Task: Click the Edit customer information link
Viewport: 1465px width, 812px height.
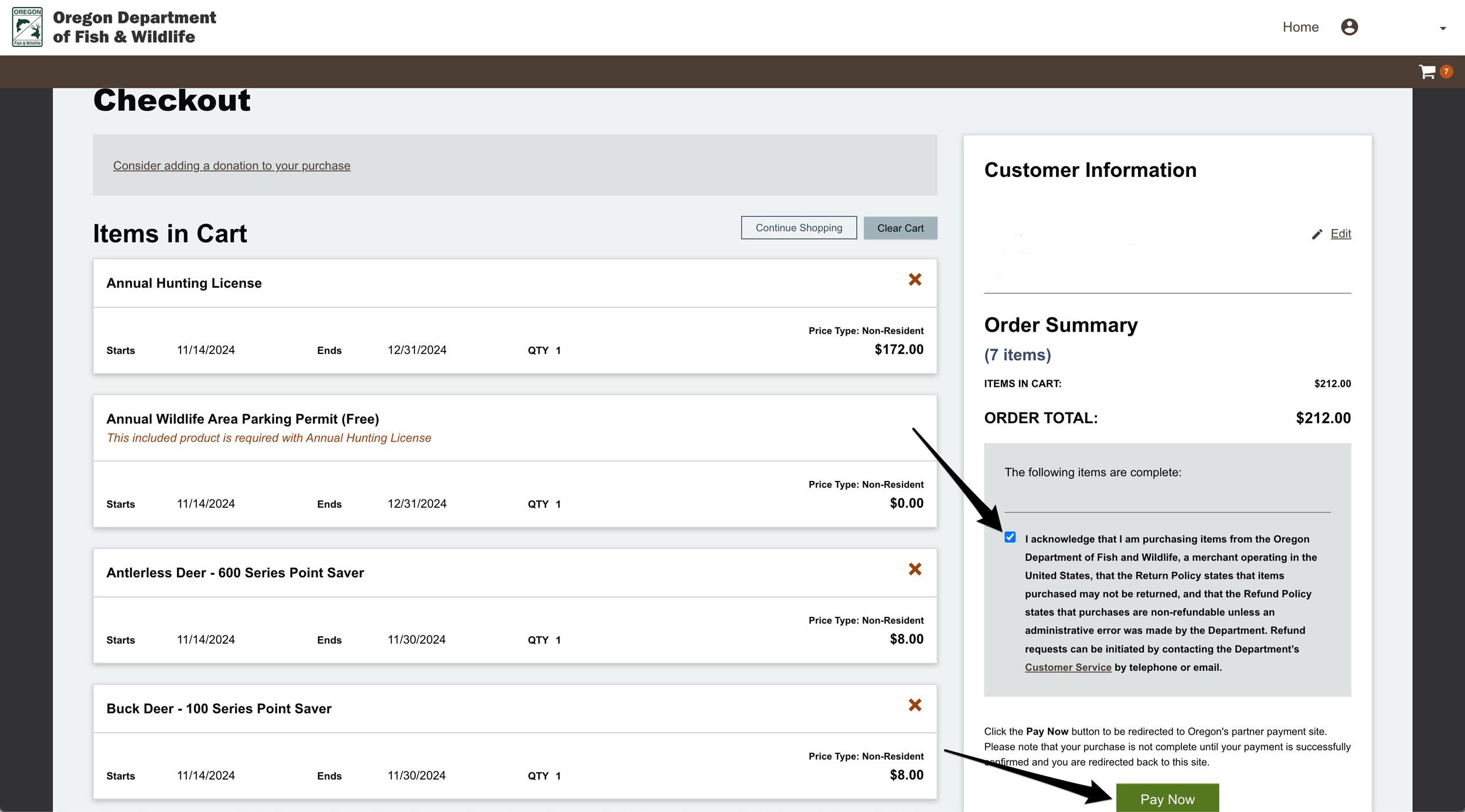Action: point(1340,234)
